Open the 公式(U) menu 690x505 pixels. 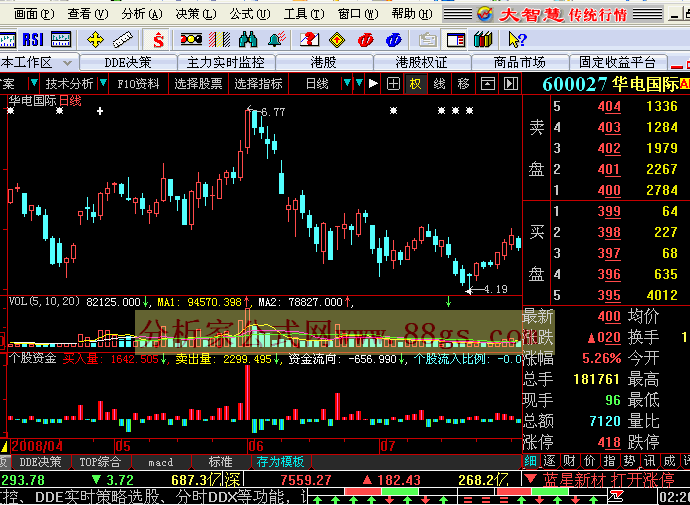click(x=250, y=14)
